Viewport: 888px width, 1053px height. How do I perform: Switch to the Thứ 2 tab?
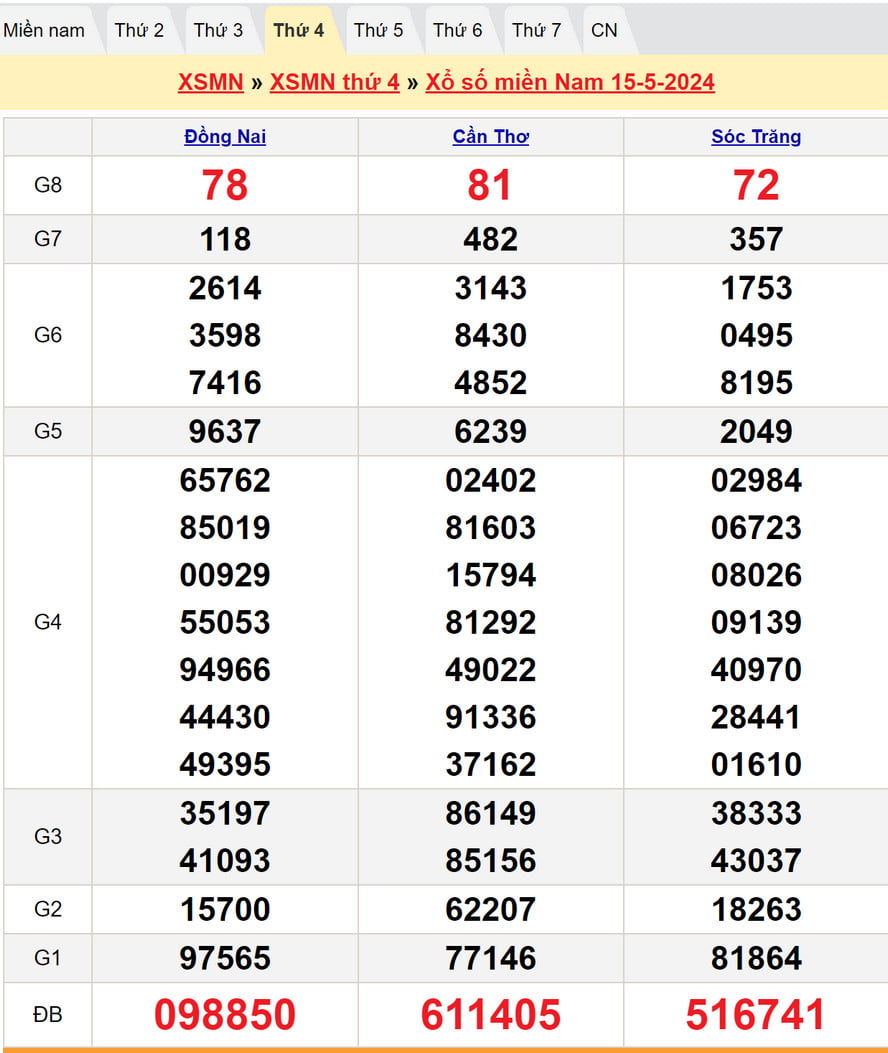coord(139,30)
